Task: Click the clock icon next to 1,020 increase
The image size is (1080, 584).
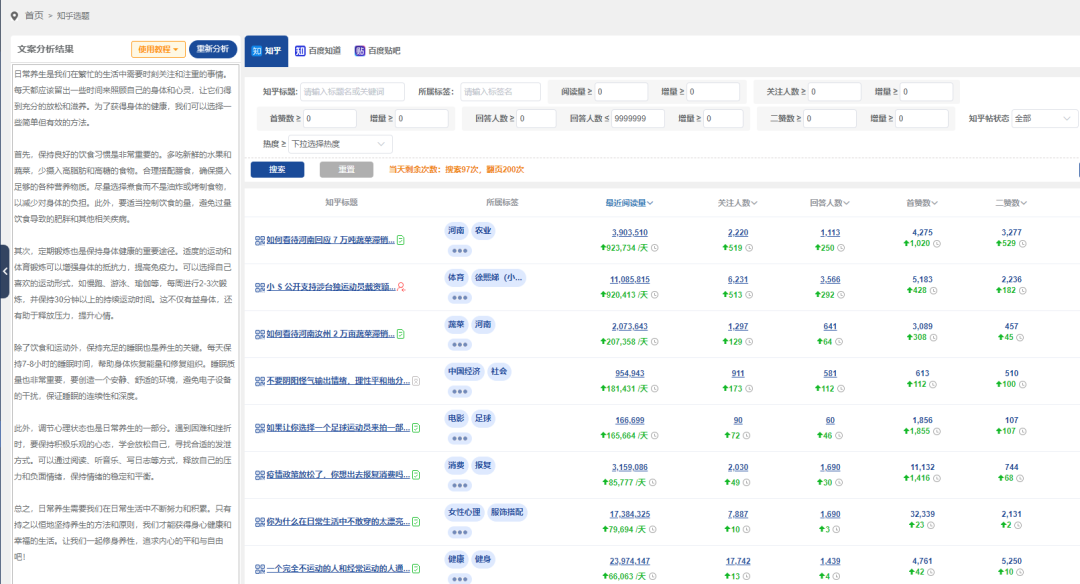Action: tap(937, 244)
